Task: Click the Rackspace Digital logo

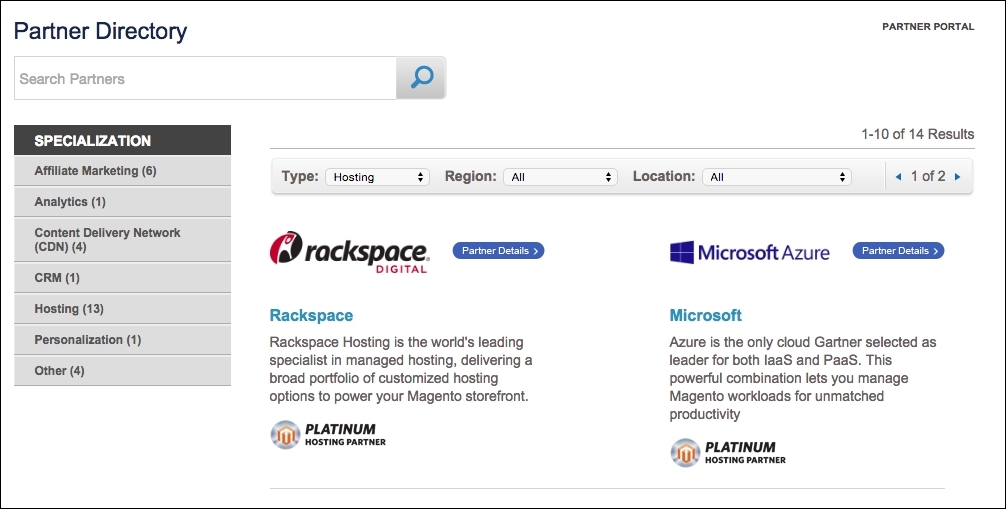Action: (350, 252)
